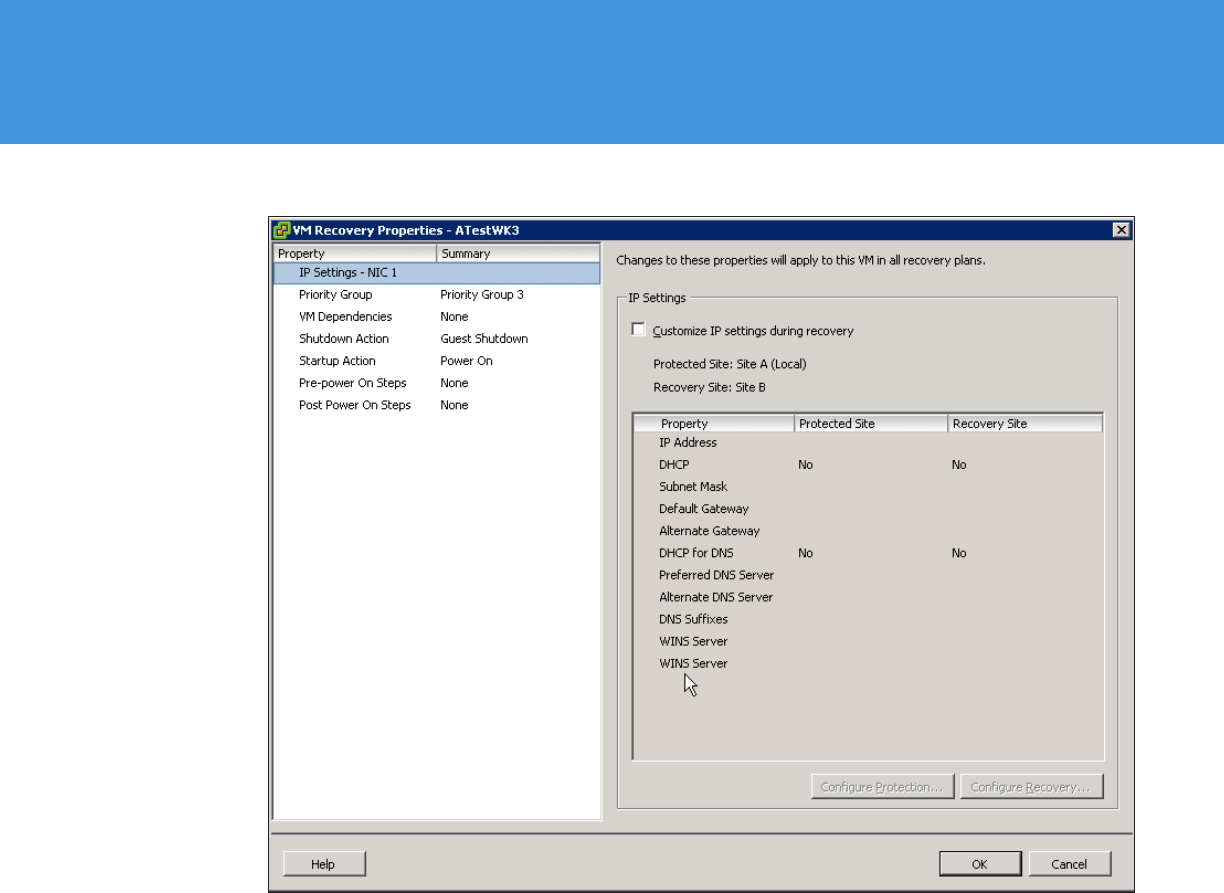Viewport: 1224px width, 893px height.
Task: Select the Pre-power On Steps row
Action: 437,383
